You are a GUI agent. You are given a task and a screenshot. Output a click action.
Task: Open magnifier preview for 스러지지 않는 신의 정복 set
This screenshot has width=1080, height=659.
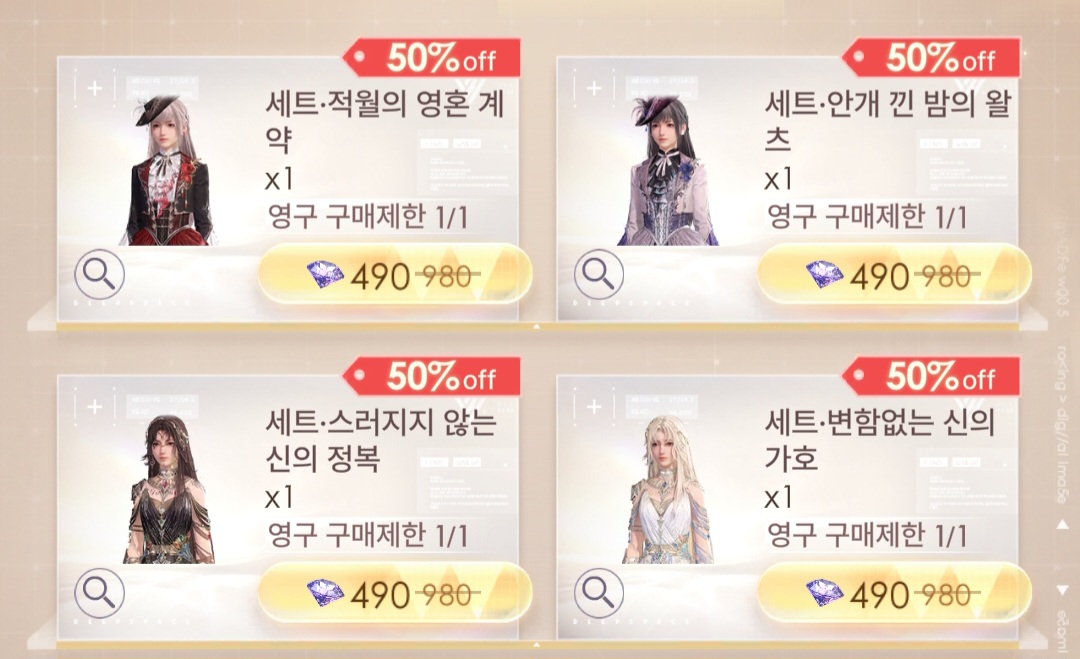[99, 593]
